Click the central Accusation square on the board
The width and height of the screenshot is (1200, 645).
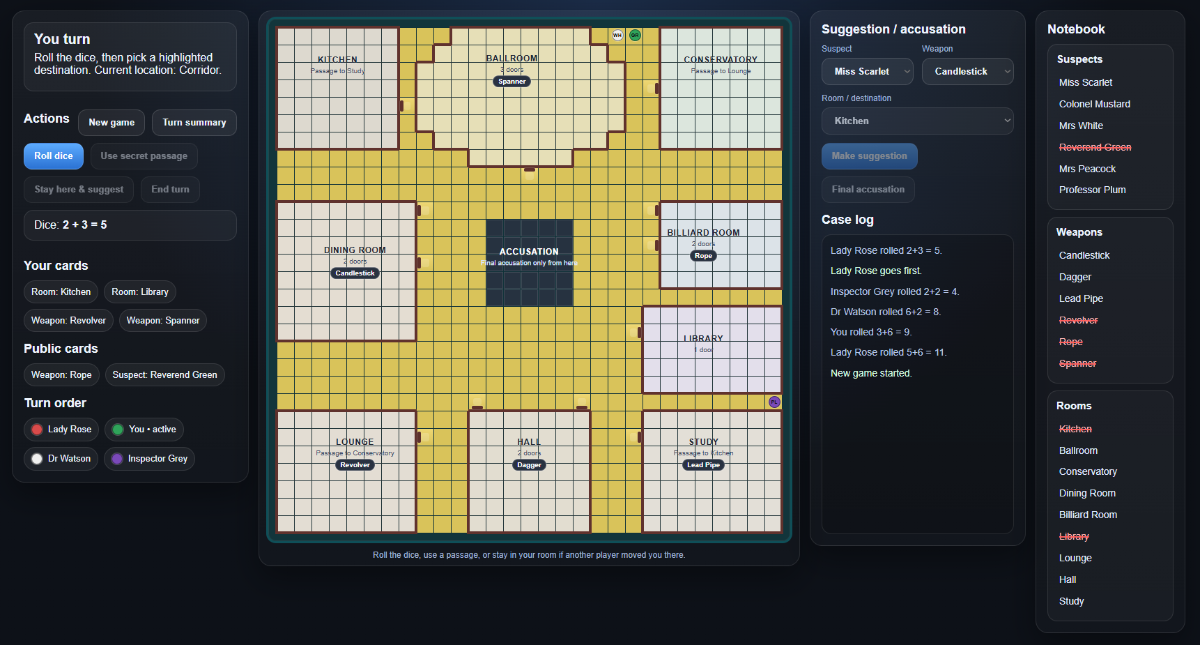[529, 263]
